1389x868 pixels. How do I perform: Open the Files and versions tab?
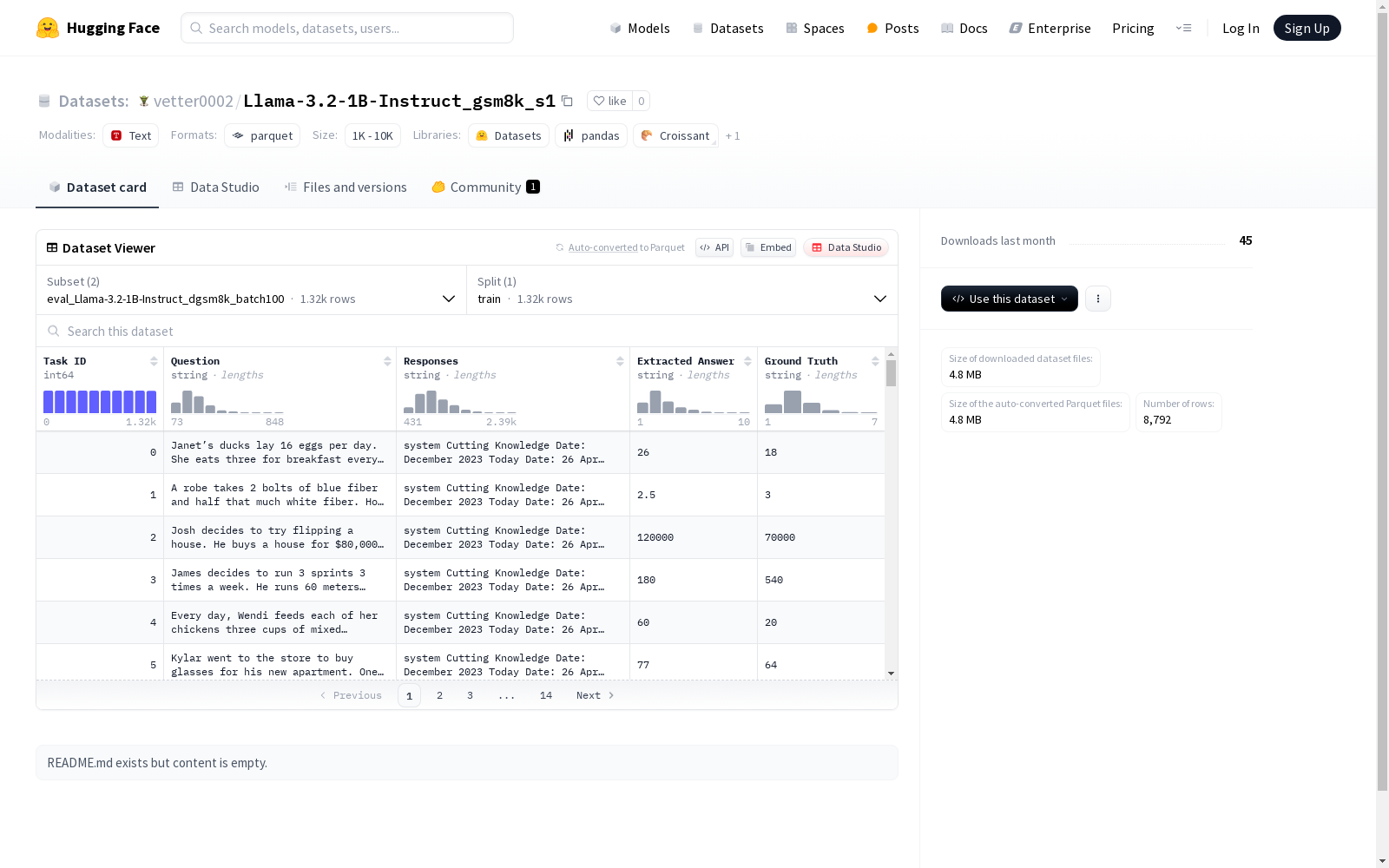[x=346, y=187]
